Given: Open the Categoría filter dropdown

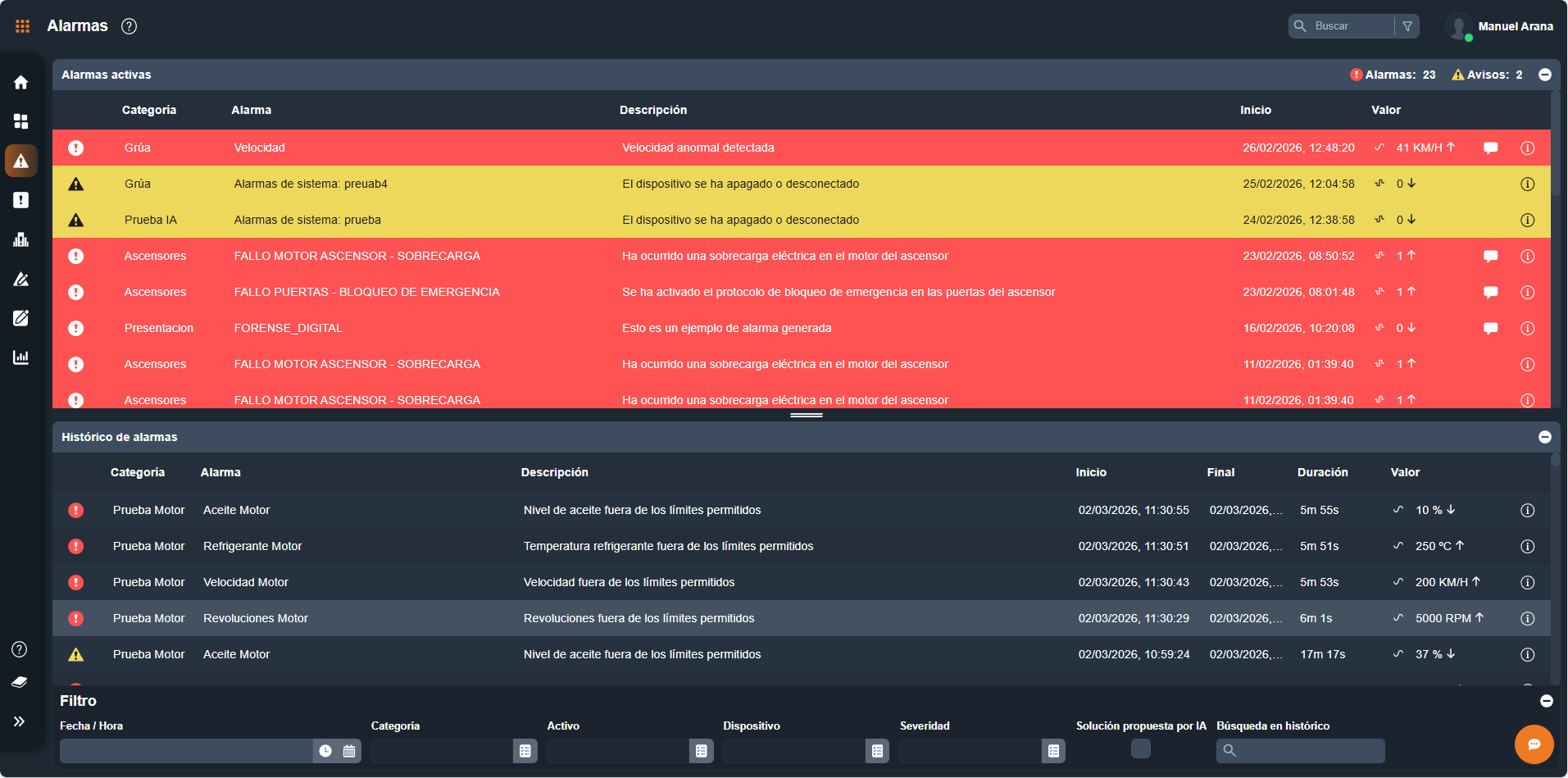Looking at the screenshot, I should point(525,751).
